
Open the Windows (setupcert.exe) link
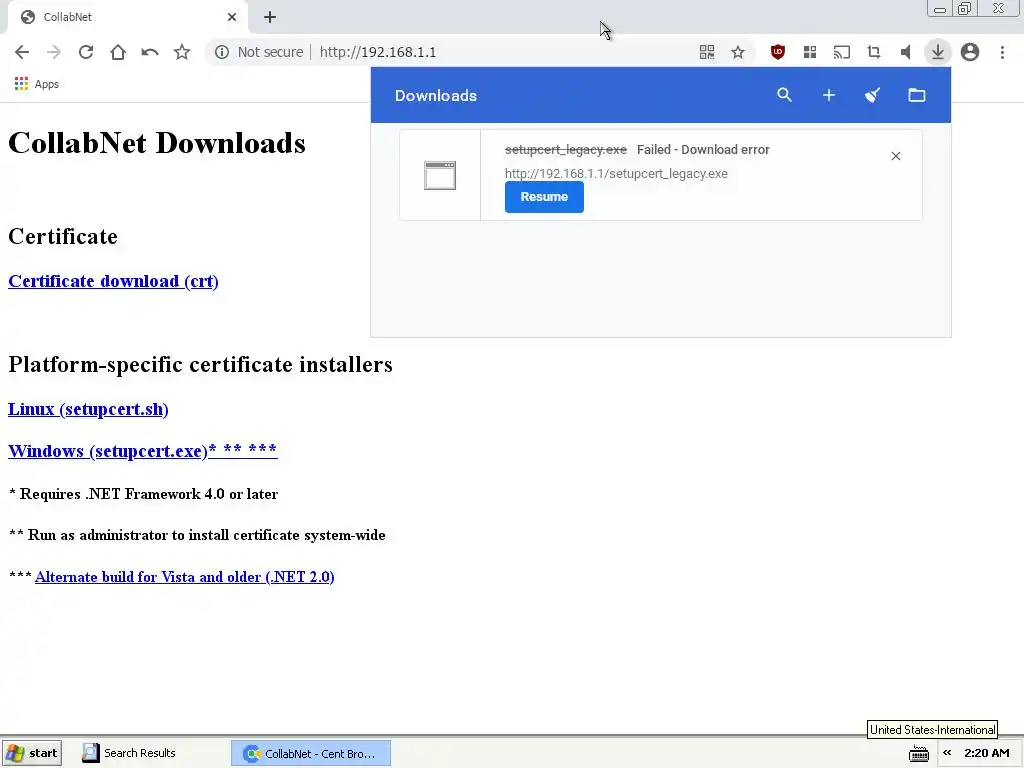click(142, 451)
